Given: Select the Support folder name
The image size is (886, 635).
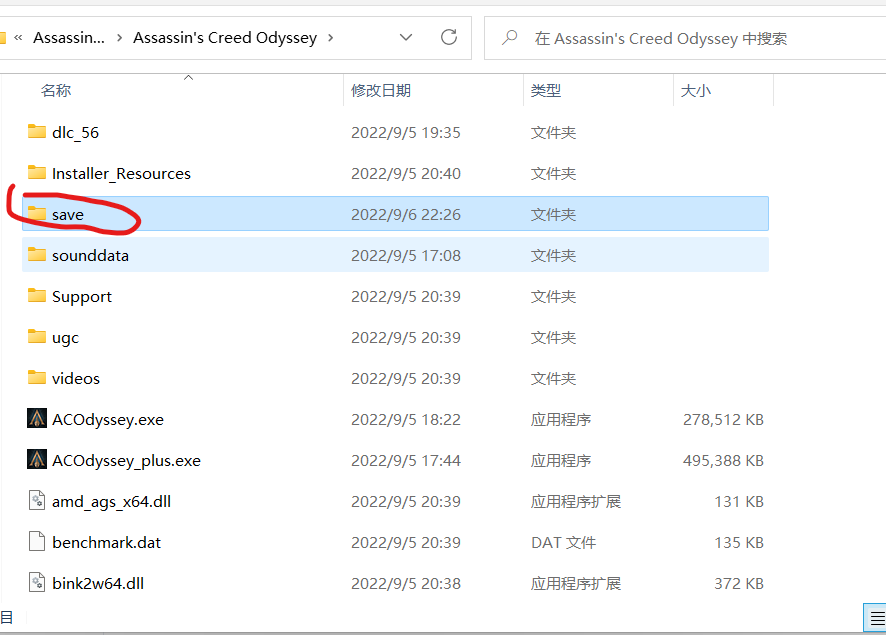Looking at the screenshot, I should pos(82,297).
